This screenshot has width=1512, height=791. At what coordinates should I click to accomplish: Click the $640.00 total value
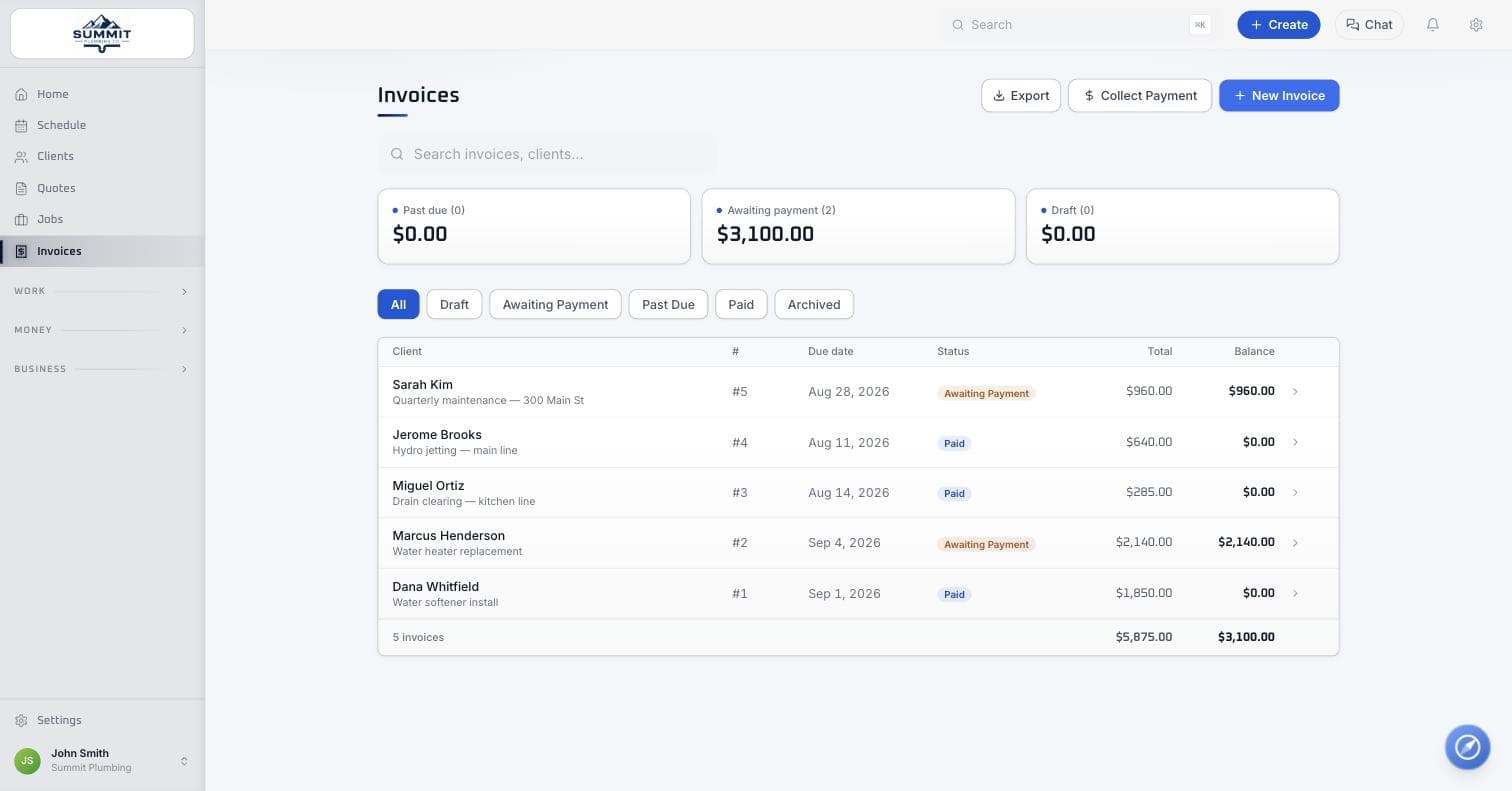click(1149, 442)
